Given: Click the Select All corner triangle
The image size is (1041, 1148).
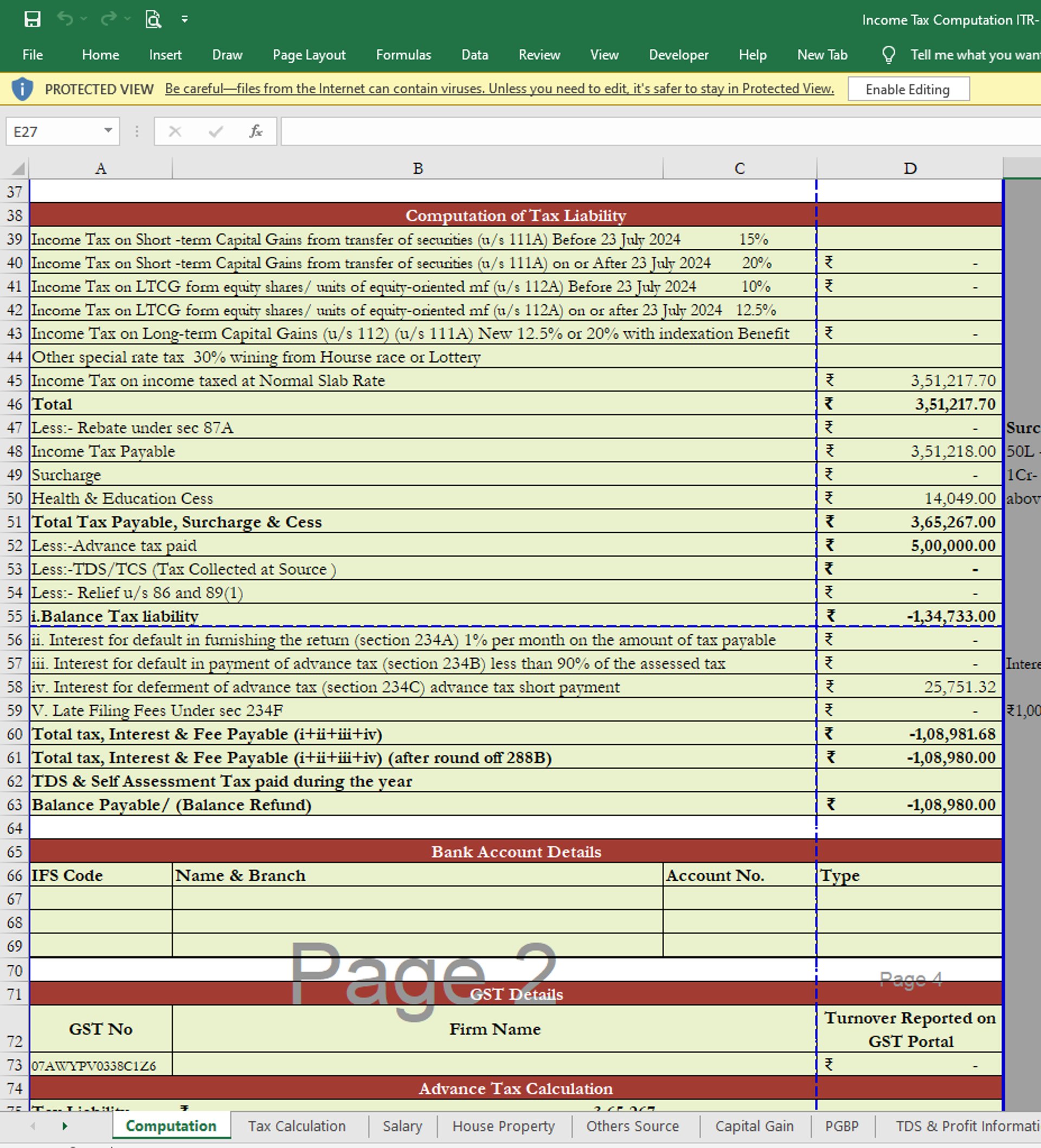Looking at the screenshot, I should pos(18,169).
